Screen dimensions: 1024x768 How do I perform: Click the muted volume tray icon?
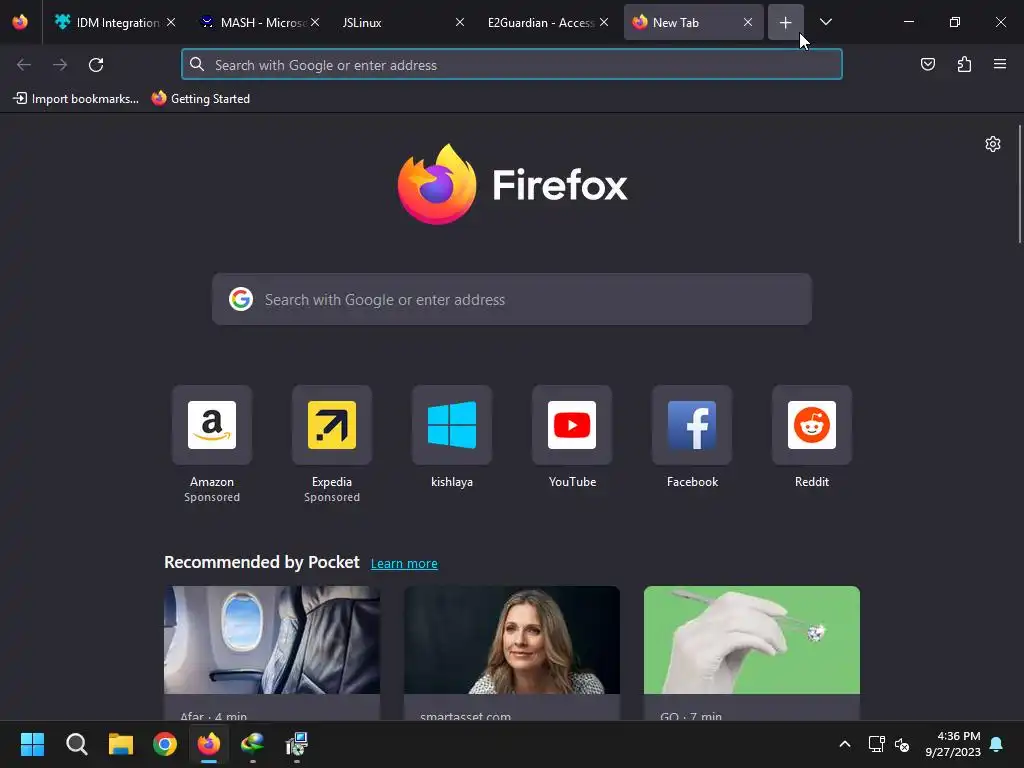pyautogui.click(x=902, y=744)
